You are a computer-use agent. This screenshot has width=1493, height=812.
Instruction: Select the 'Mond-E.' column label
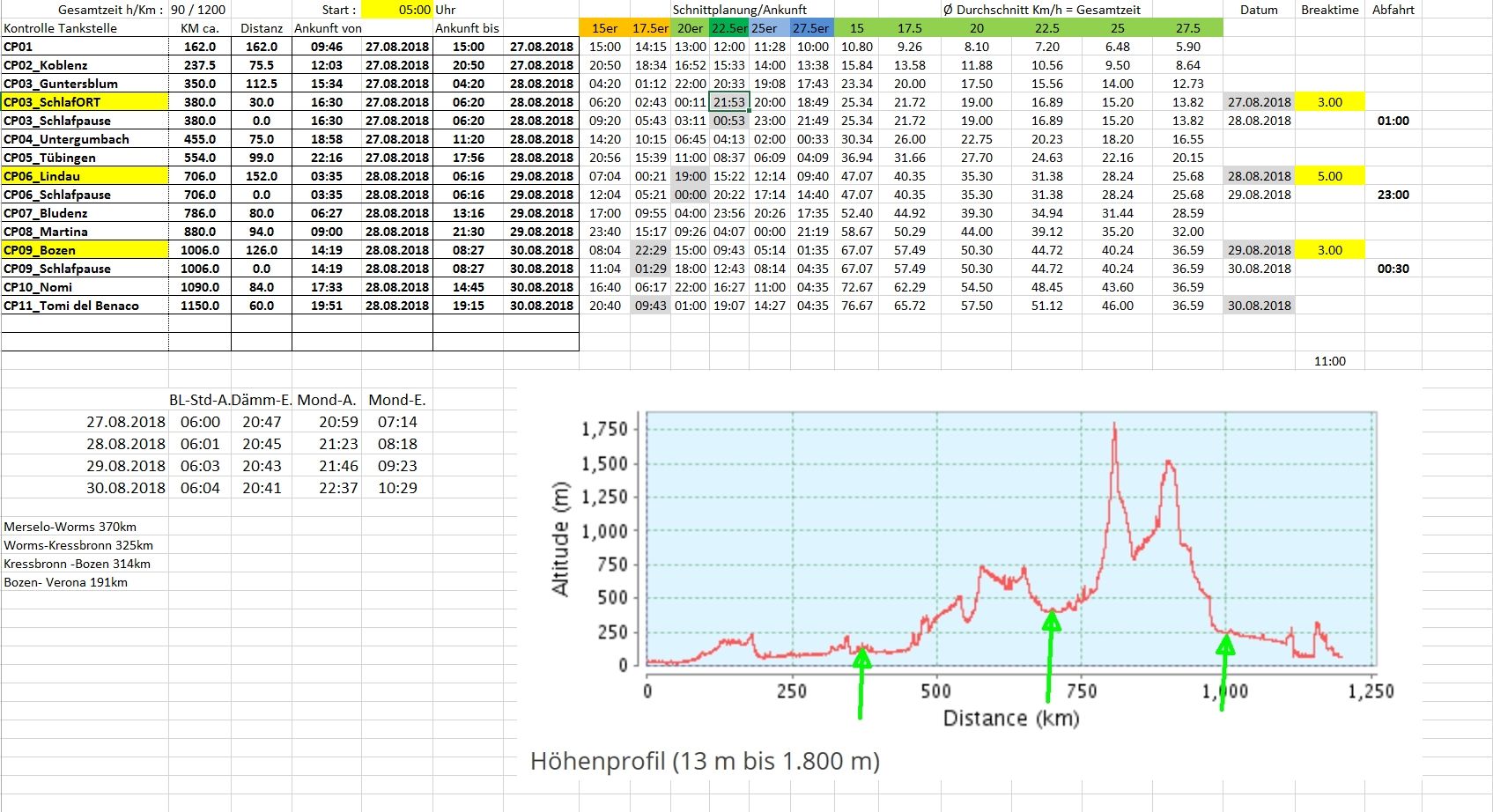(397, 400)
